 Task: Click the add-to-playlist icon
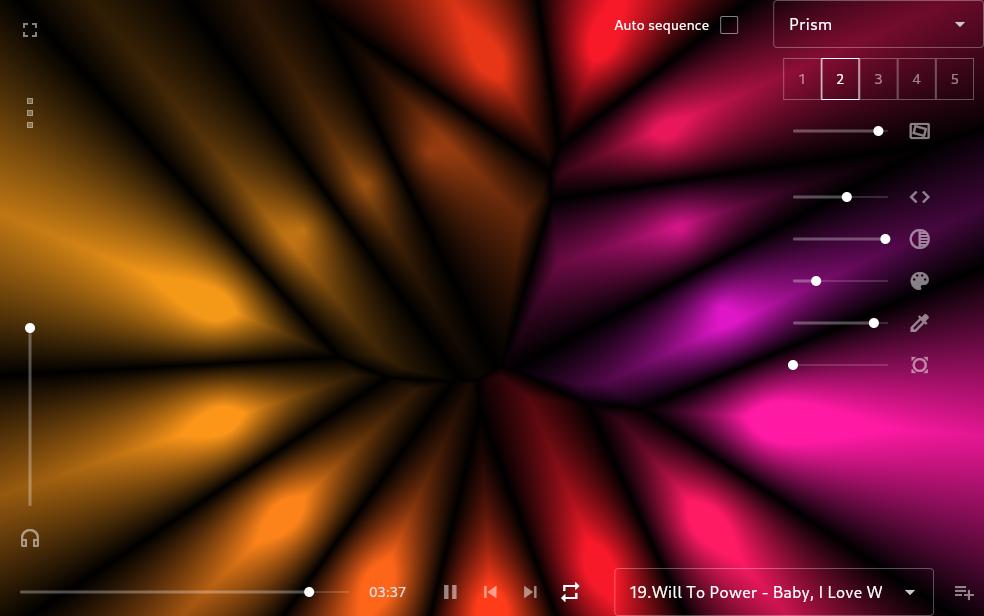[x=964, y=592]
